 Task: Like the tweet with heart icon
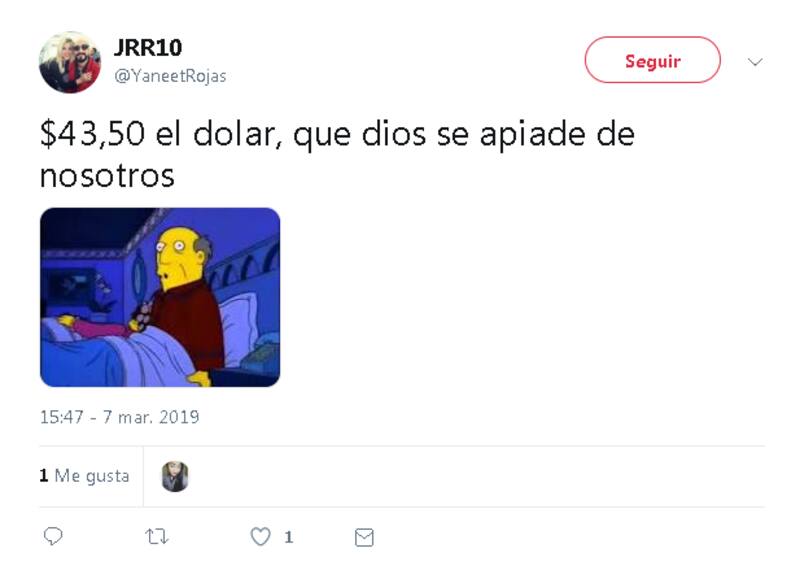click(x=260, y=537)
